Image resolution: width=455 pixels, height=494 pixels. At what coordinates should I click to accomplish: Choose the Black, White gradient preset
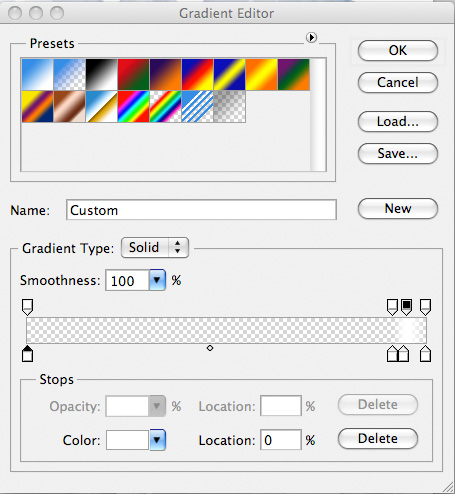pos(101,75)
